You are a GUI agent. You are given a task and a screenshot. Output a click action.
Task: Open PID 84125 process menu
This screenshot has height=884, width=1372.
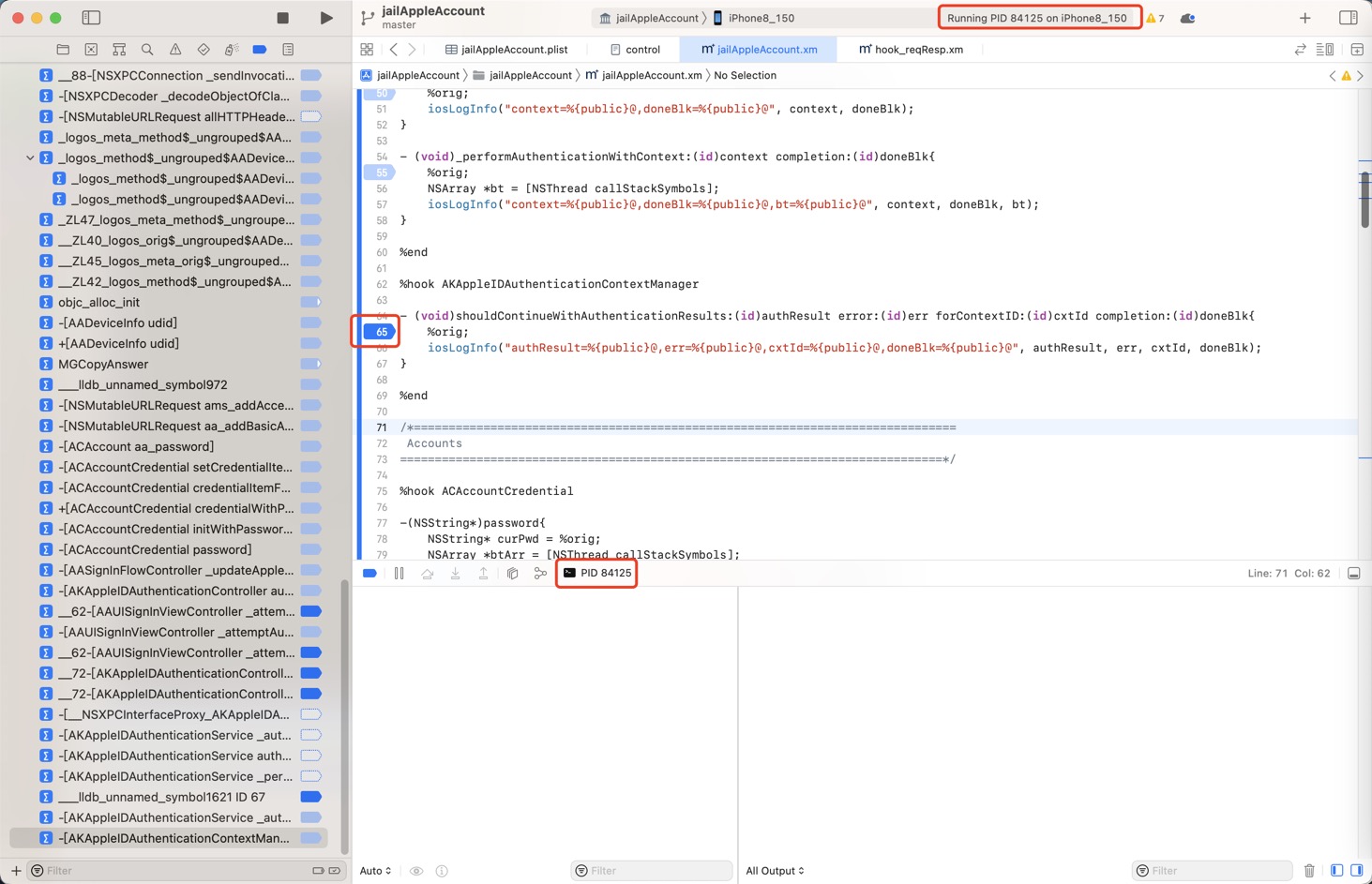[597, 573]
